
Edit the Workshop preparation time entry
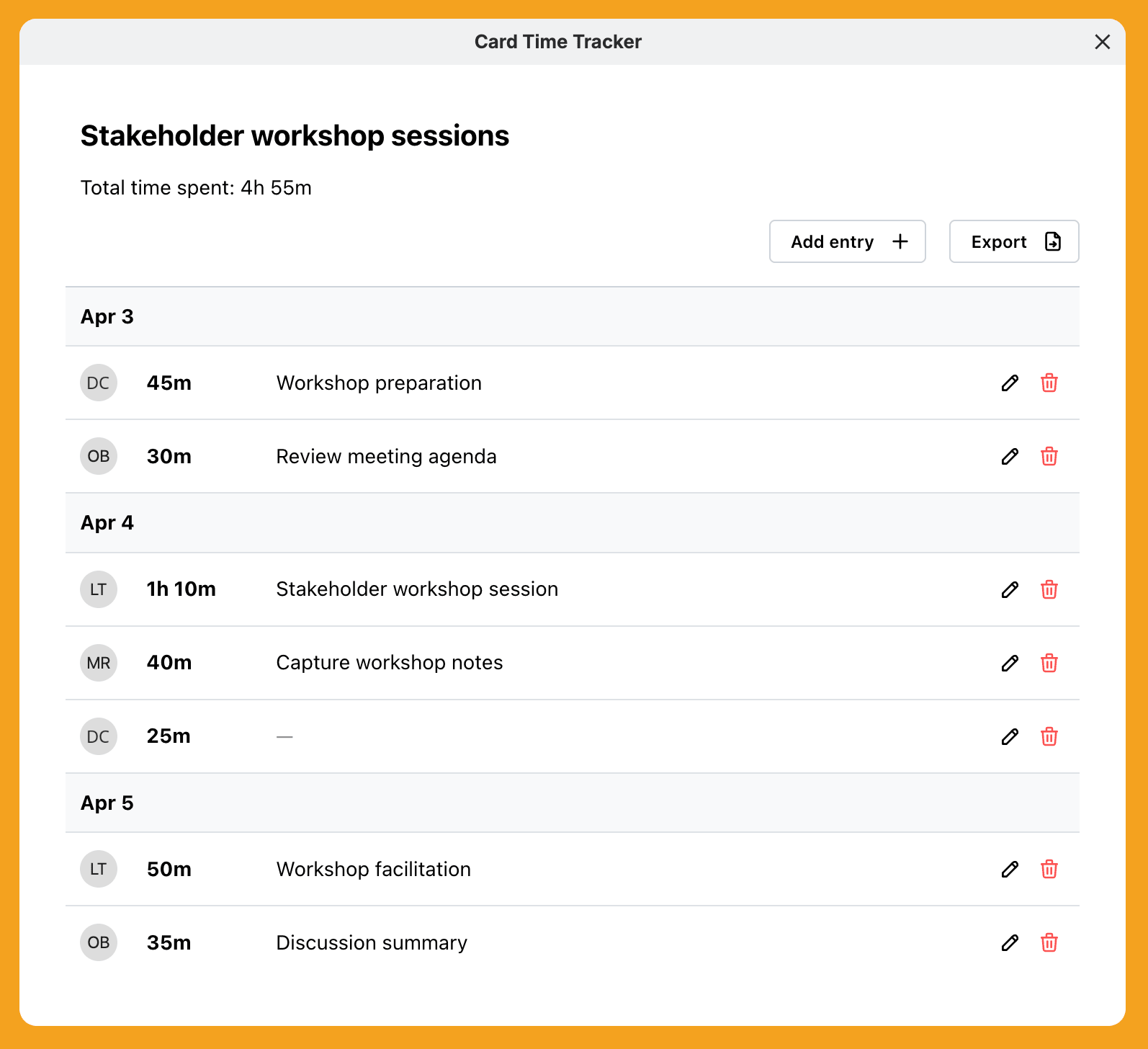(1010, 383)
